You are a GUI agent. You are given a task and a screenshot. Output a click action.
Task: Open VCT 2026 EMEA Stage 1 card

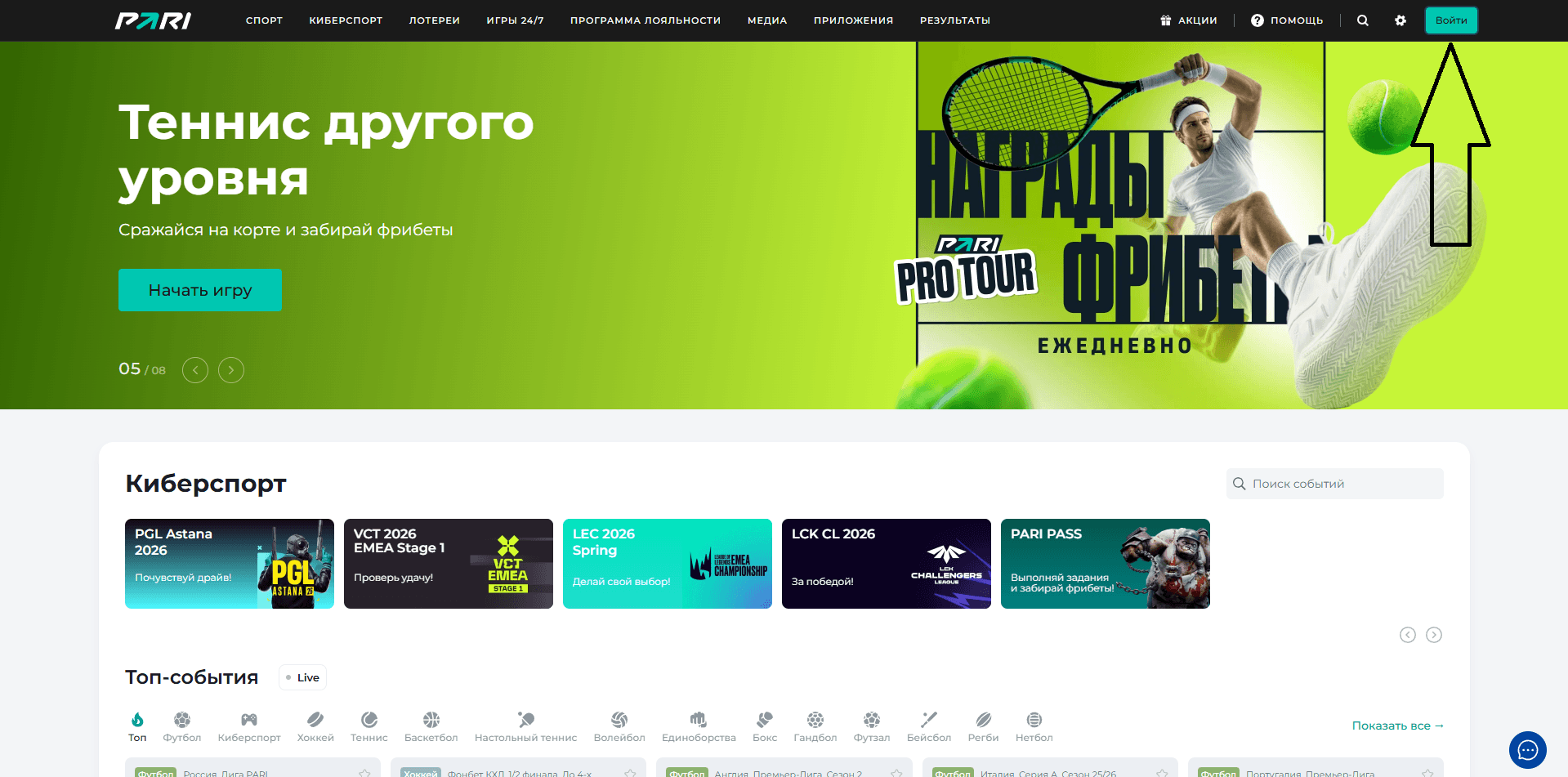click(x=449, y=564)
